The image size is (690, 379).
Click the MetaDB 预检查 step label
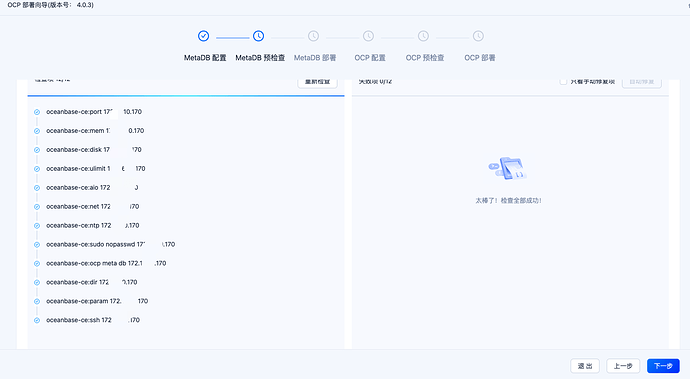260,58
